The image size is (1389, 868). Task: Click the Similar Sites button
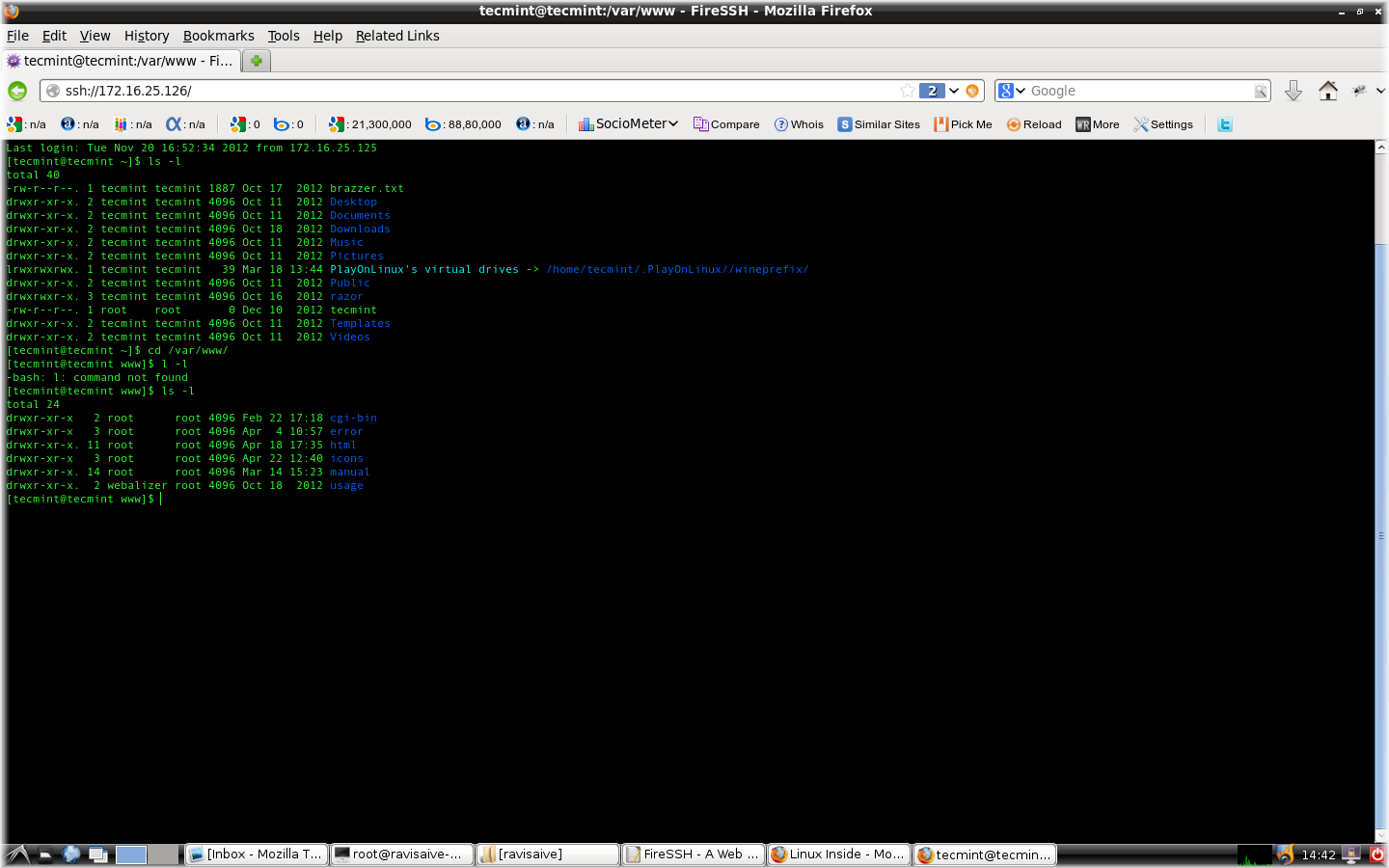coord(879,124)
